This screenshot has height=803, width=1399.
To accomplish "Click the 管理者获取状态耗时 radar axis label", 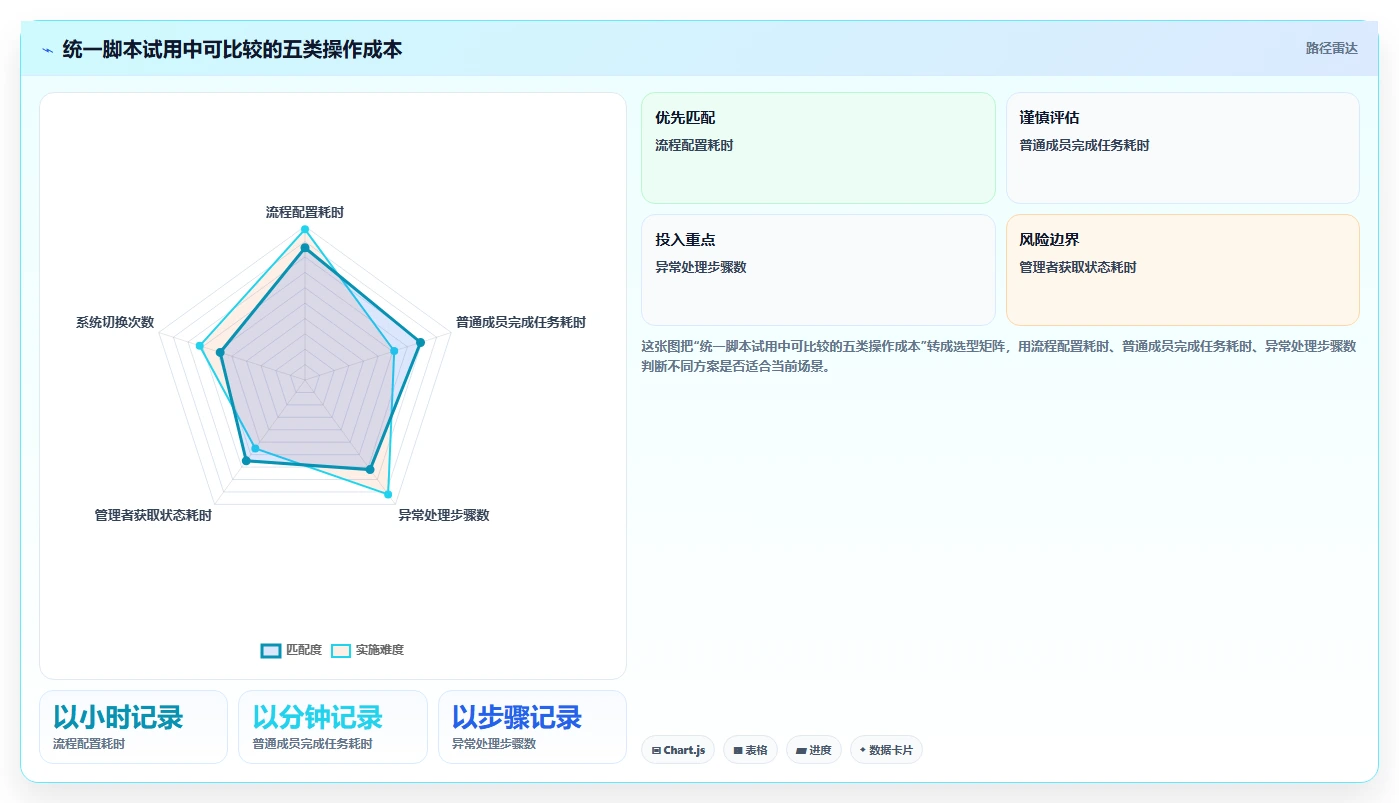I will (153, 515).
